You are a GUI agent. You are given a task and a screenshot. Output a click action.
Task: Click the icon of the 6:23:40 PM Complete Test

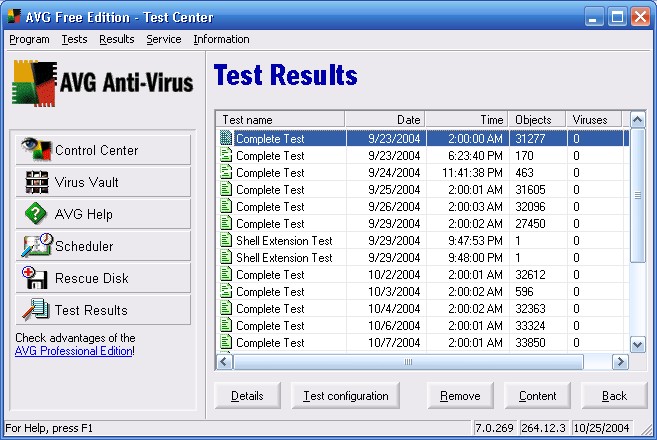[226, 155]
